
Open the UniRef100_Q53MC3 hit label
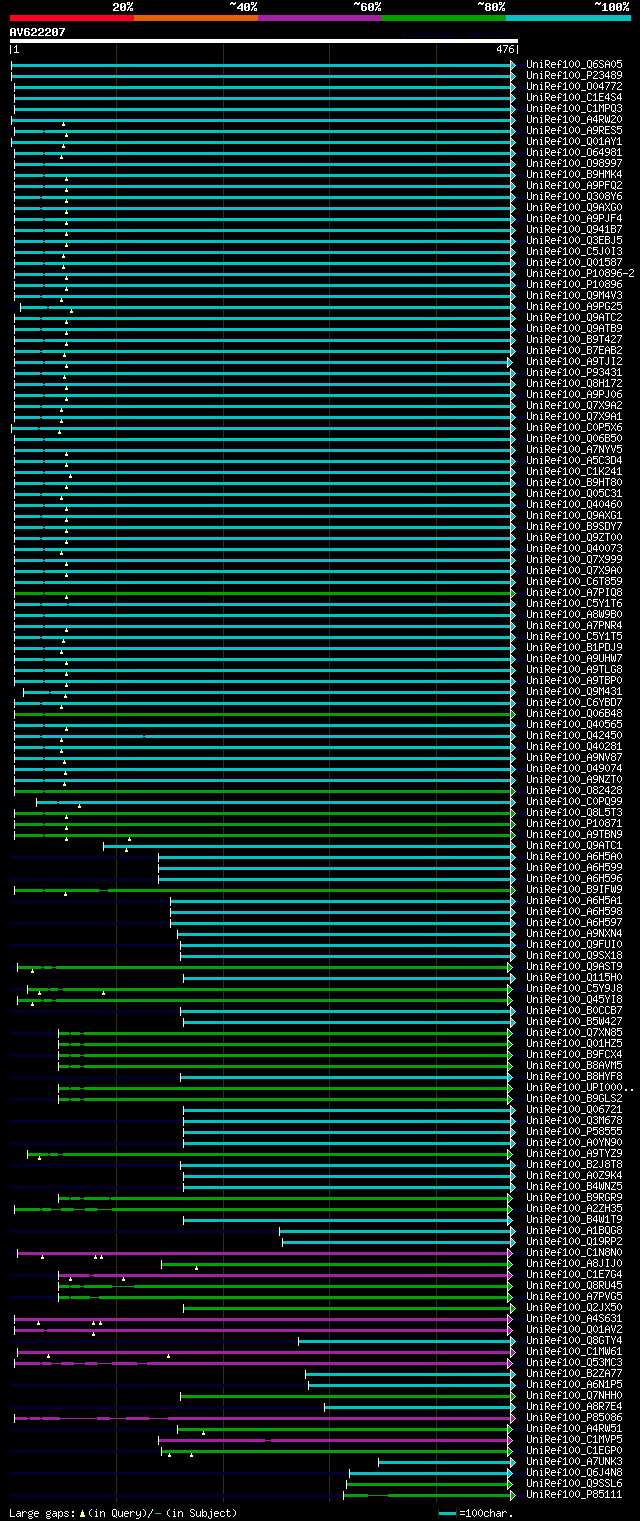pos(574,1363)
